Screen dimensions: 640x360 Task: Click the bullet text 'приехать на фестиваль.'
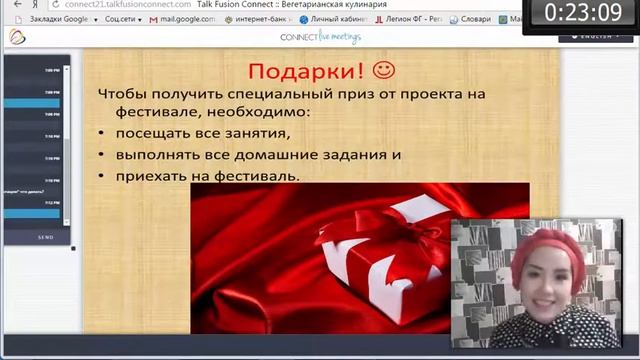[208, 176]
